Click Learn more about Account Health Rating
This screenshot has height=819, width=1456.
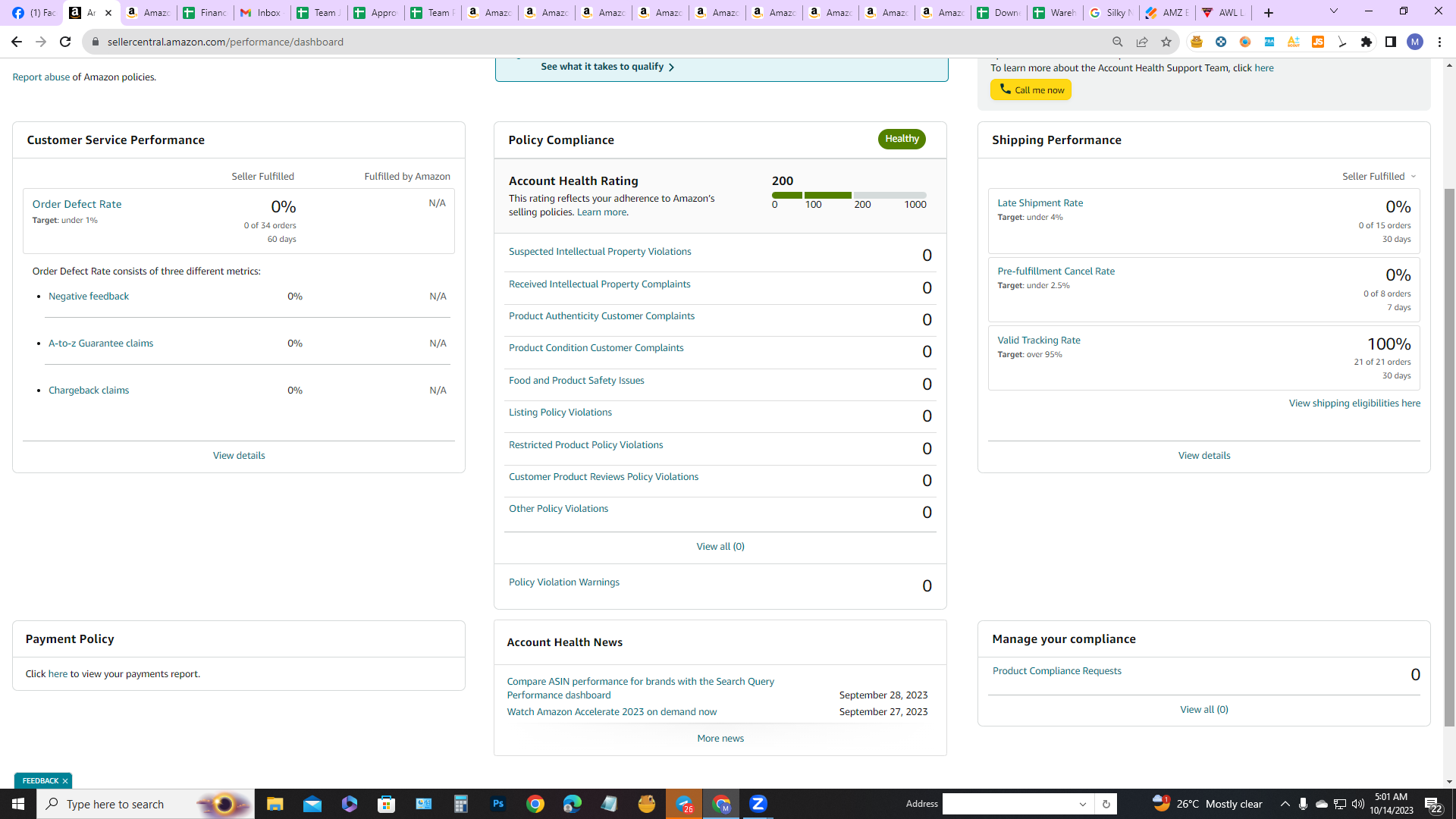pyautogui.click(x=601, y=212)
